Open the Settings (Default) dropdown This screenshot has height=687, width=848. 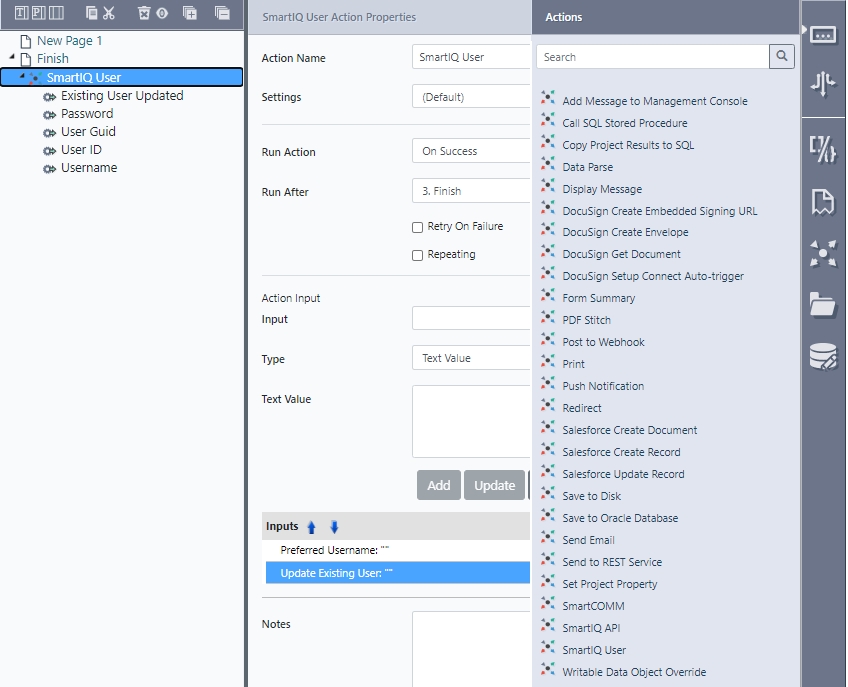click(471, 97)
